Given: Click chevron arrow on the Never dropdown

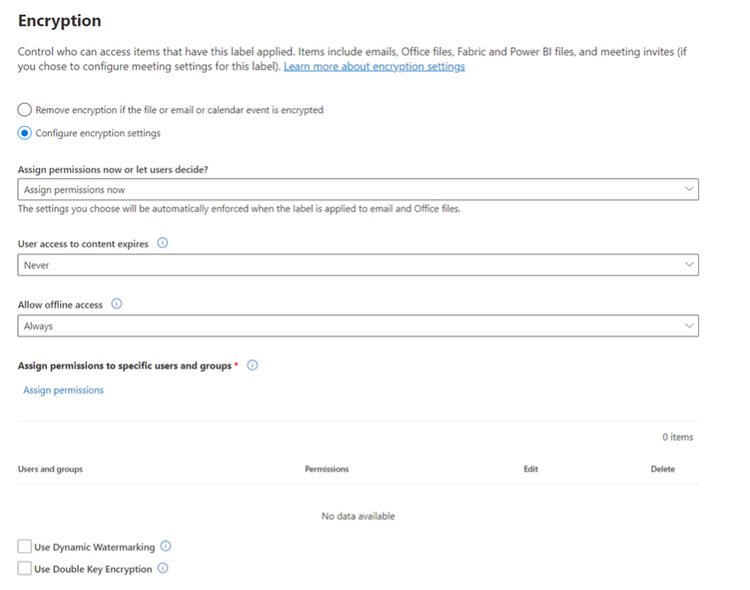Looking at the screenshot, I should pos(688,264).
